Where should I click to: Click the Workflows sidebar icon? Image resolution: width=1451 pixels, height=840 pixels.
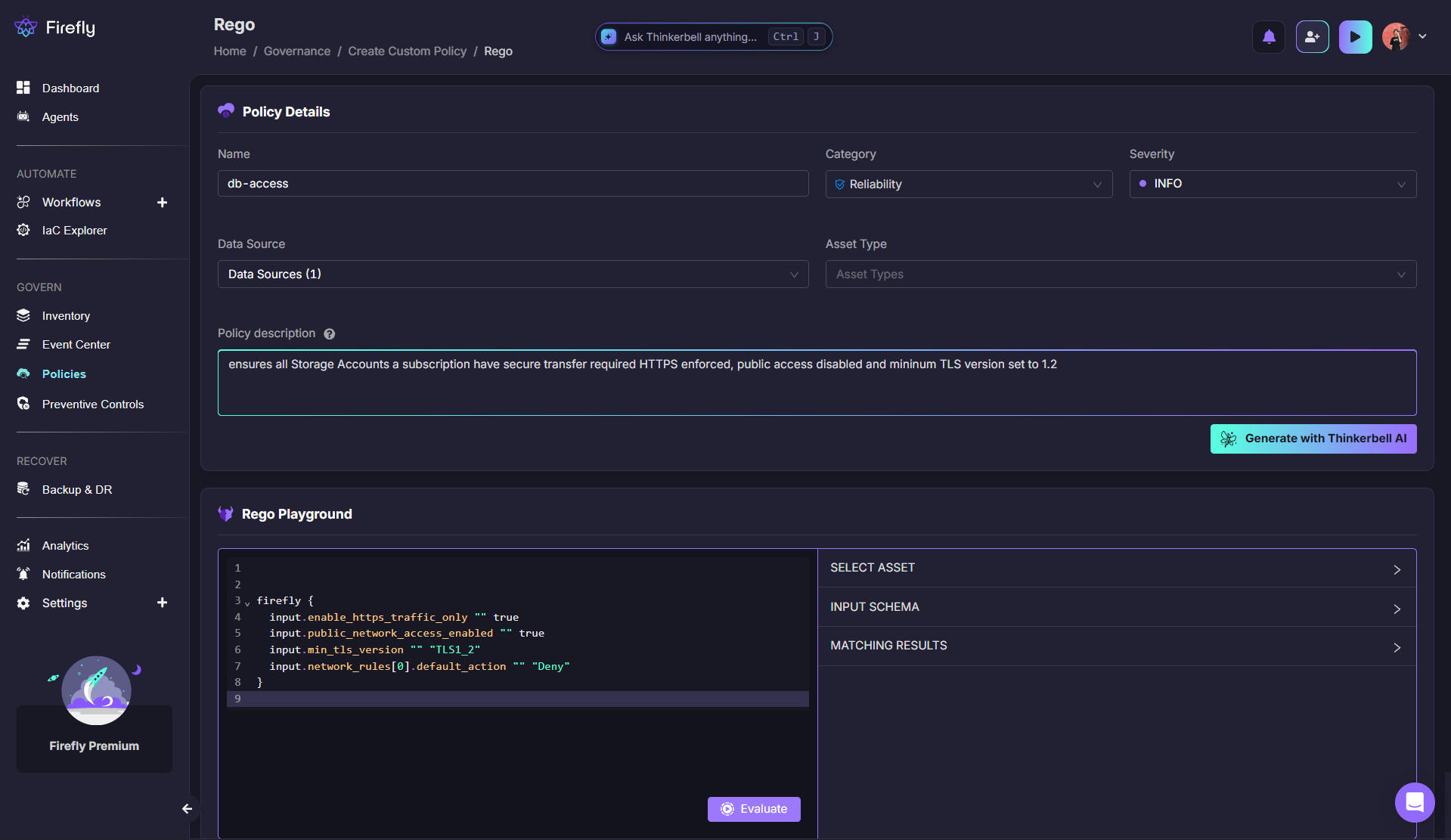[23, 202]
